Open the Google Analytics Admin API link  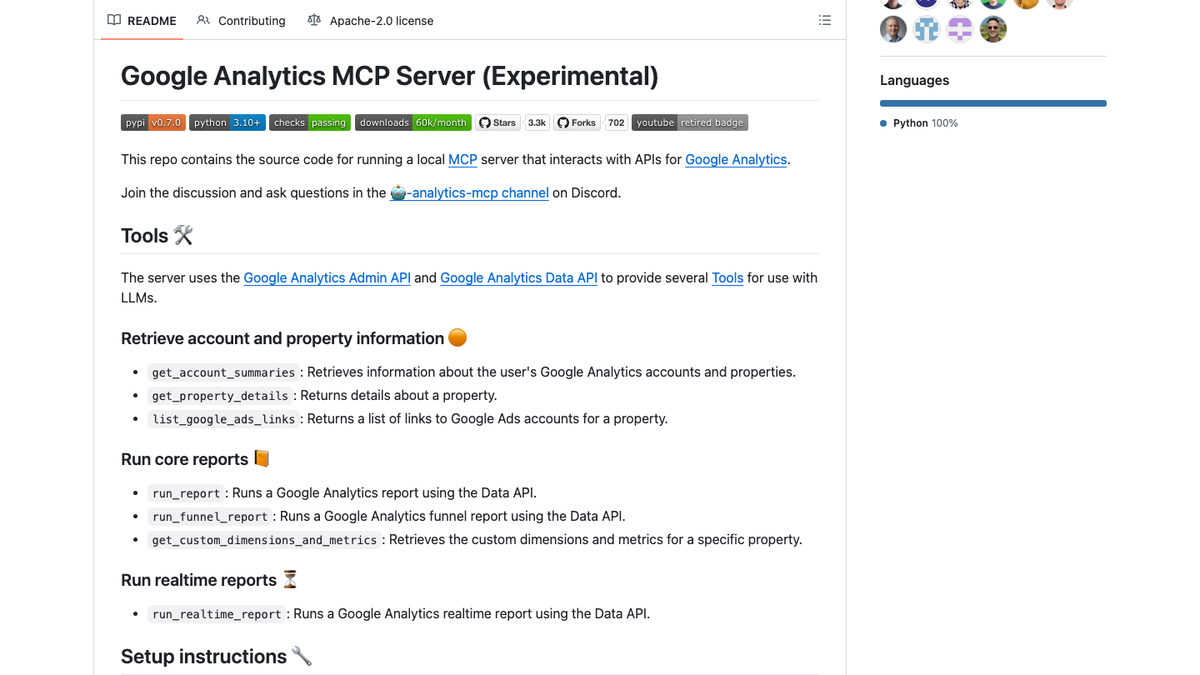click(x=327, y=278)
